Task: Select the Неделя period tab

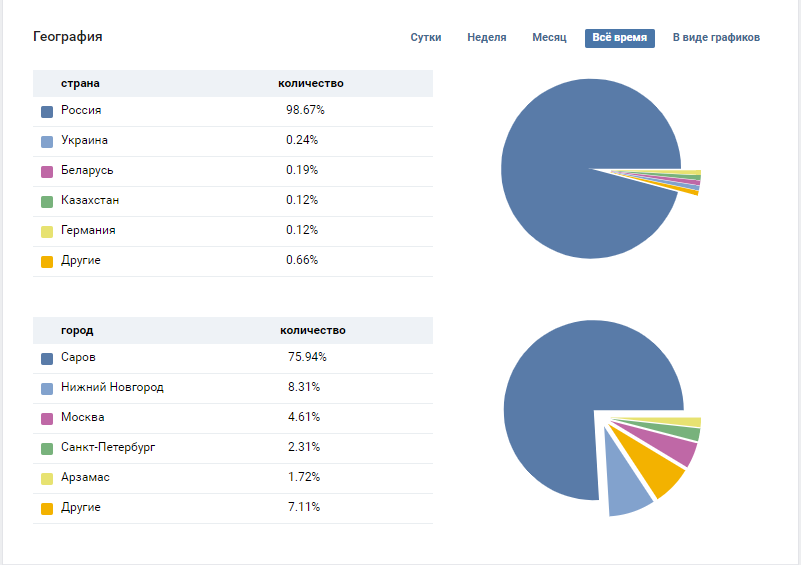Action: coord(486,38)
